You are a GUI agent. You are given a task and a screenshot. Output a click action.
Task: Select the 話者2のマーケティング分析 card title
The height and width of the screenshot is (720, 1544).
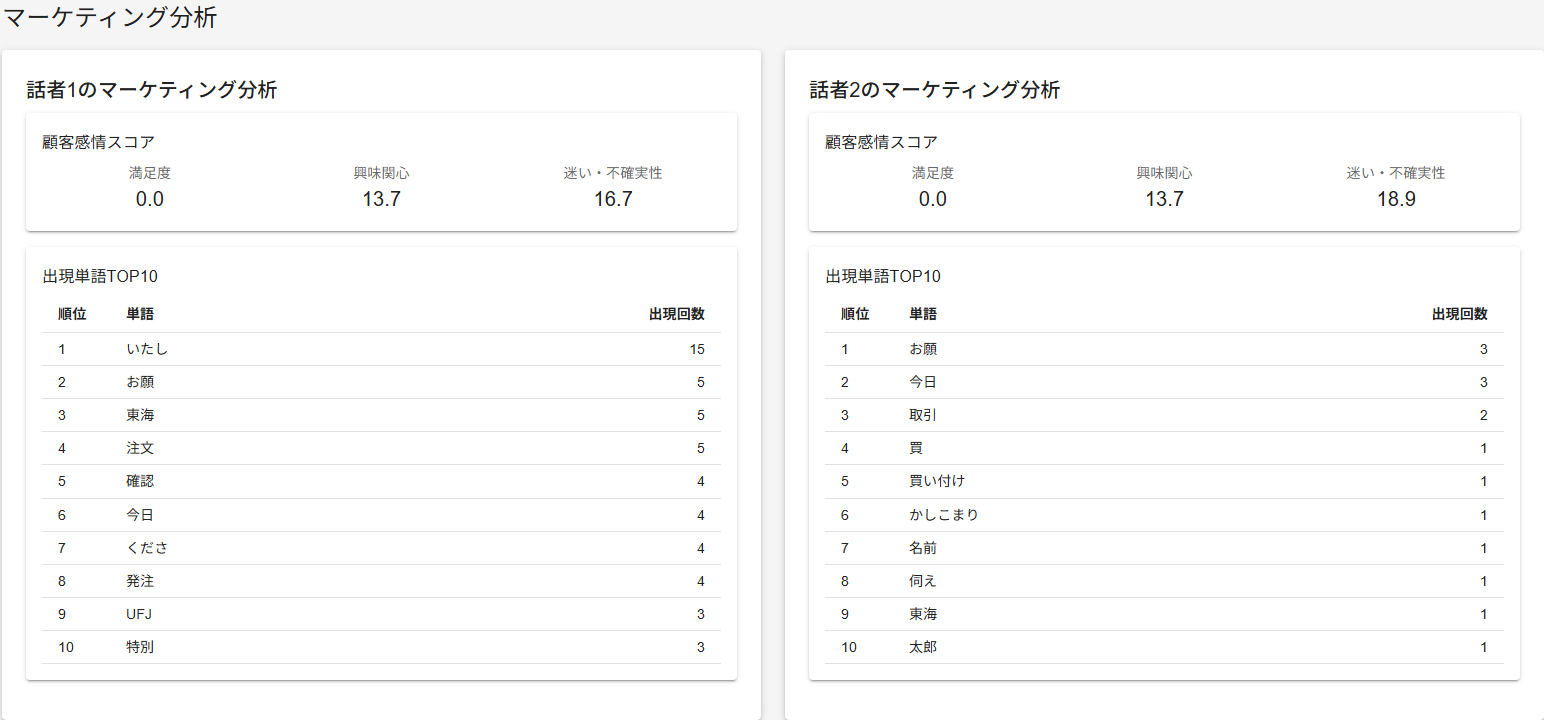935,90
